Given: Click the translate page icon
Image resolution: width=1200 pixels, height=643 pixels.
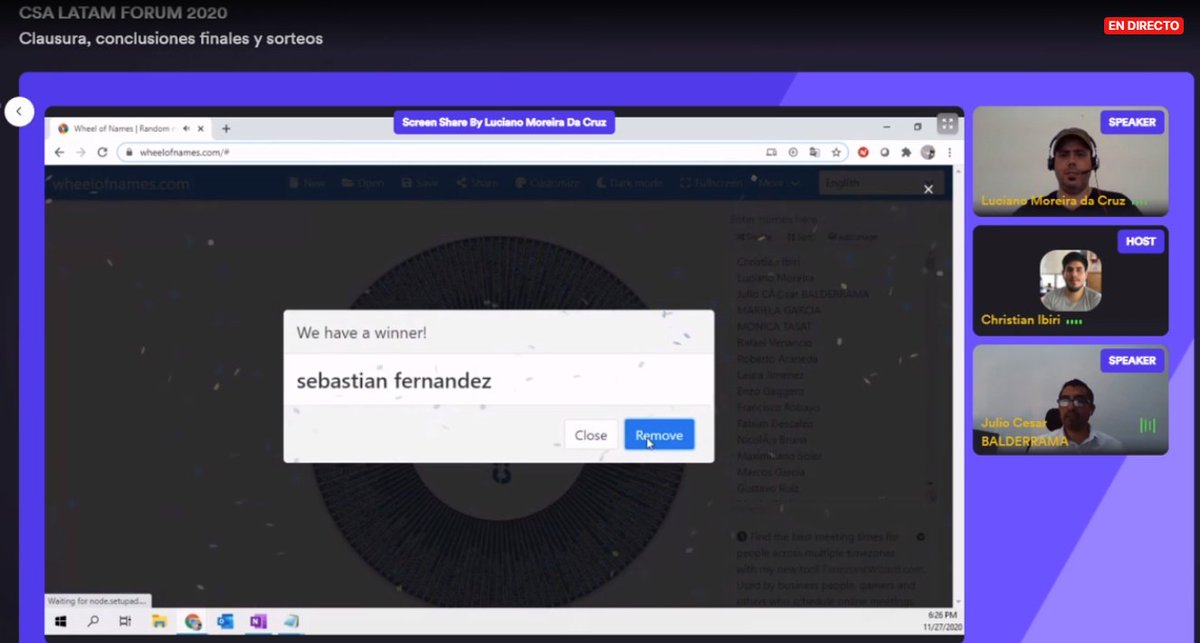Looking at the screenshot, I should tap(815, 153).
